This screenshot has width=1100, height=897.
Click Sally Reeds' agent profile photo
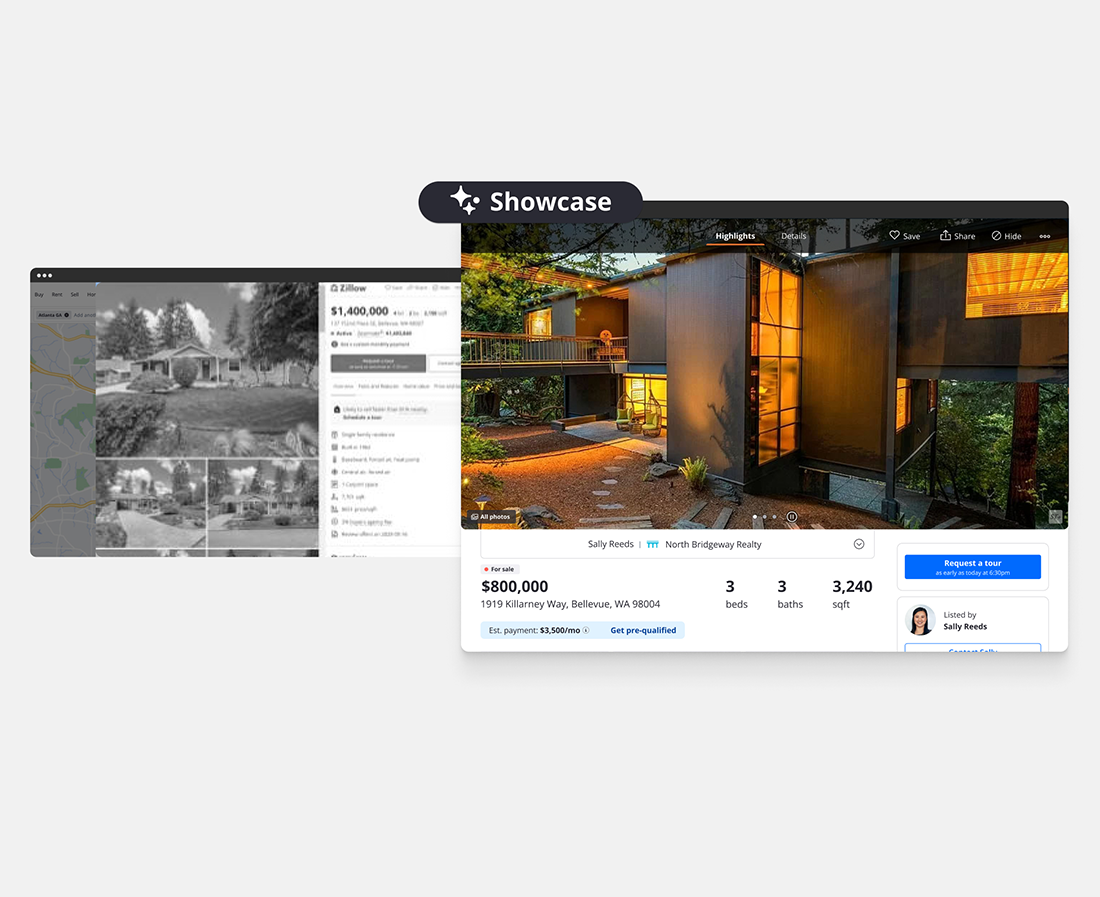coord(920,621)
